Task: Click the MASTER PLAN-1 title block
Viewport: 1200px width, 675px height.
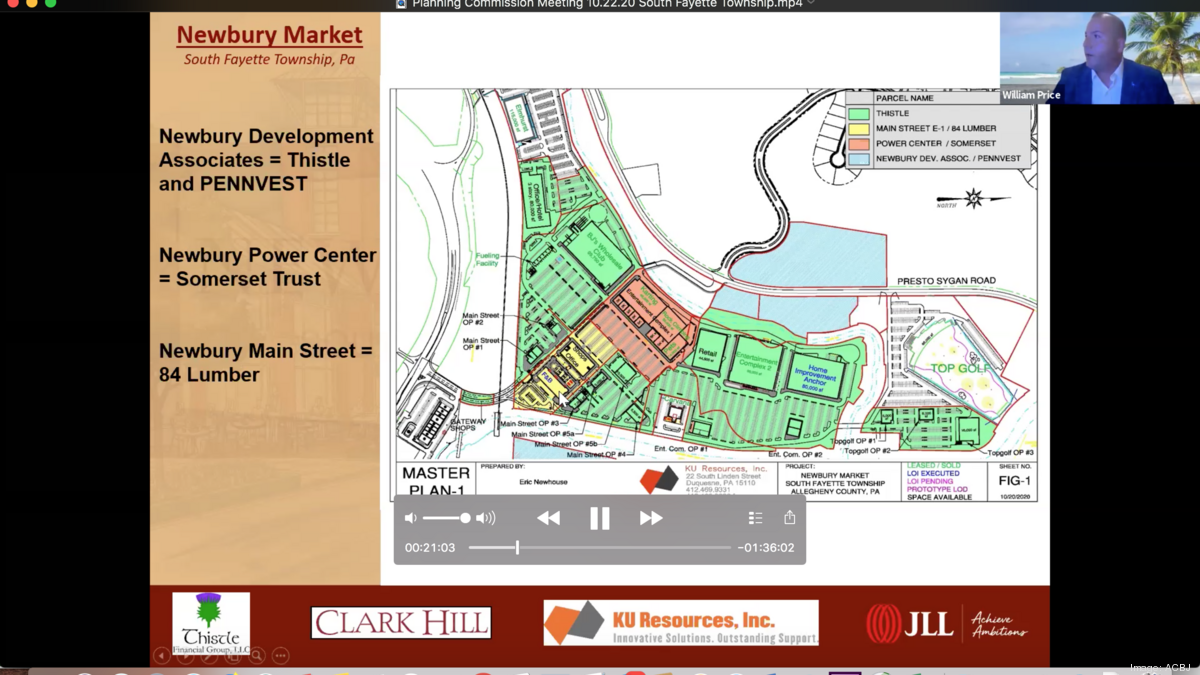Action: (x=436, y=480)
